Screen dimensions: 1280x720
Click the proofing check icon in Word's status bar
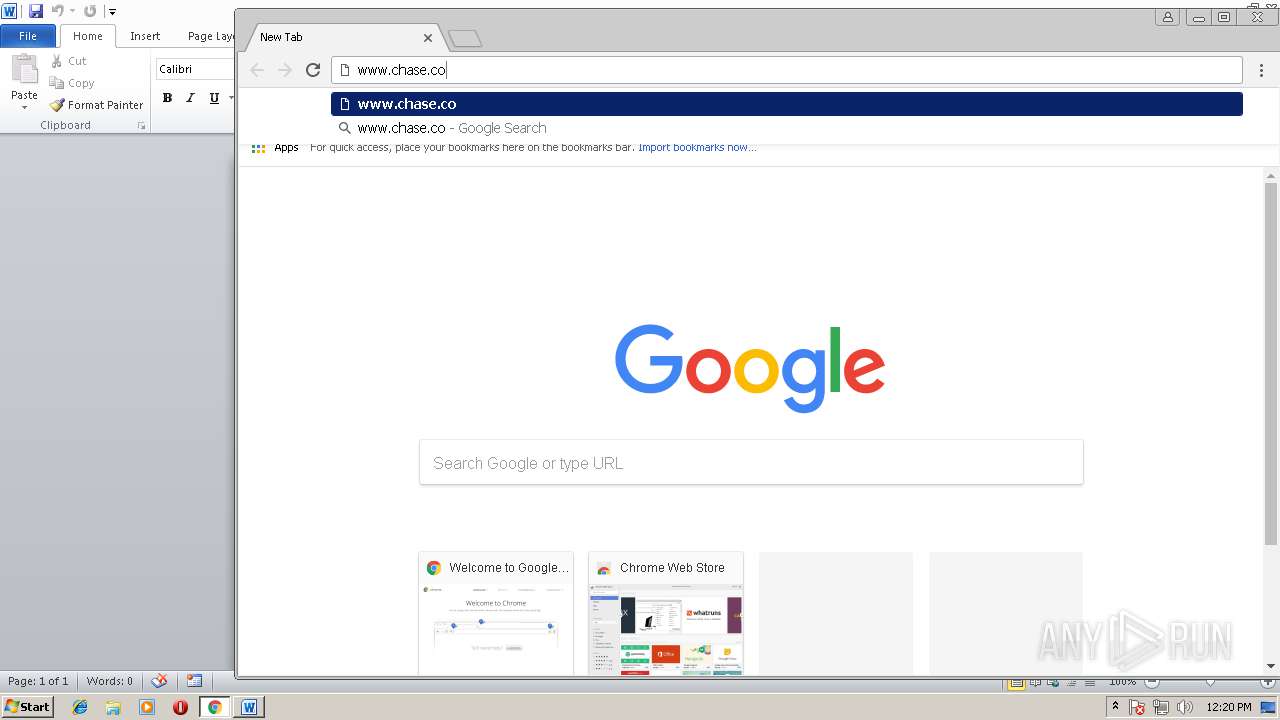click(159, 681)
